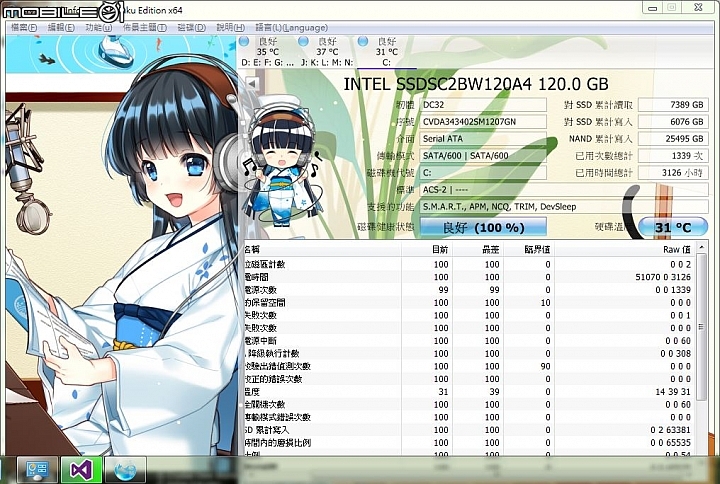
Task: Click the previous disk left-arrow button
Action: pyautogui.click(x=252, y=84)
